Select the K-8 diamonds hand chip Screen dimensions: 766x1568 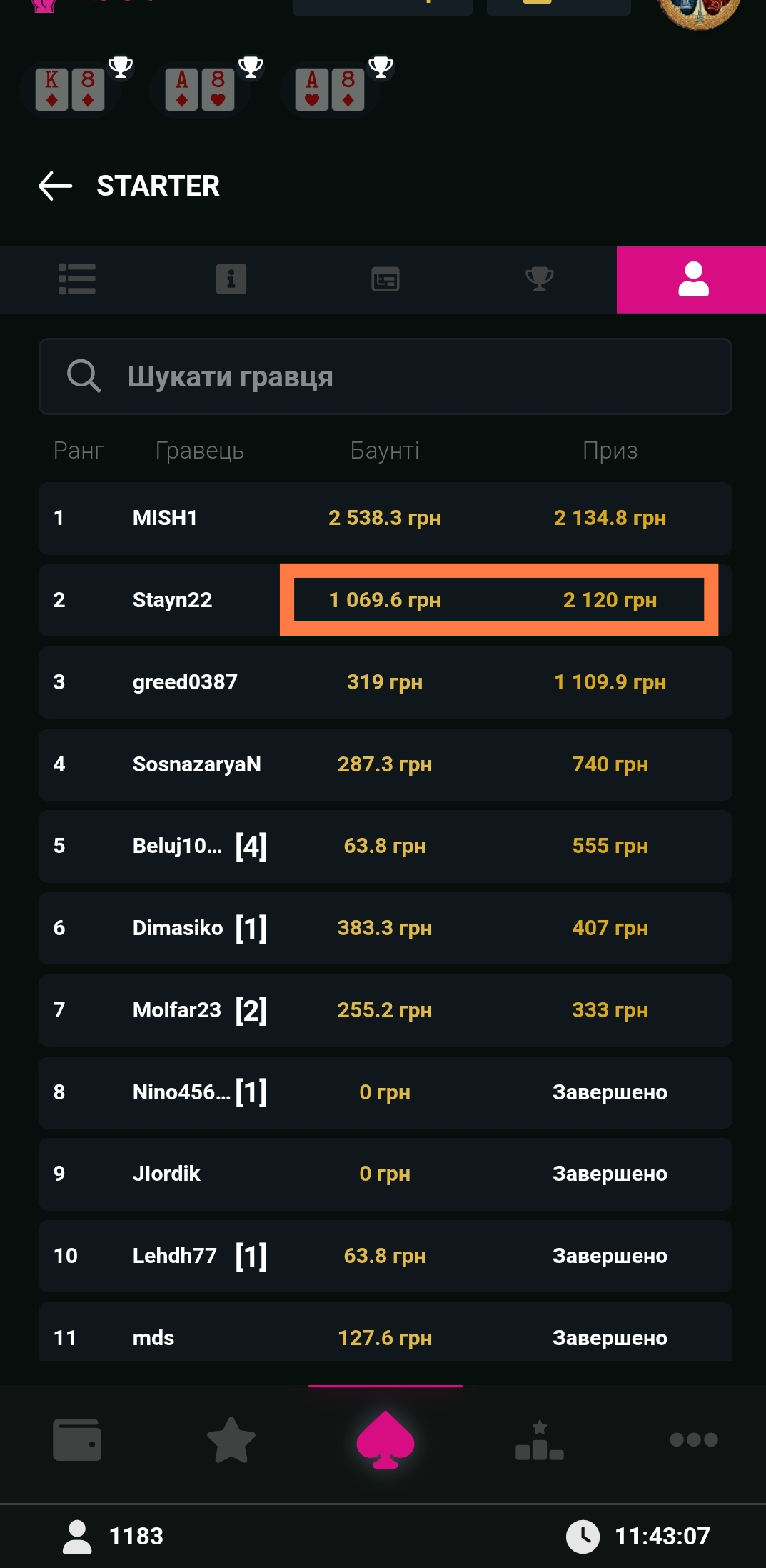point(70,89)
